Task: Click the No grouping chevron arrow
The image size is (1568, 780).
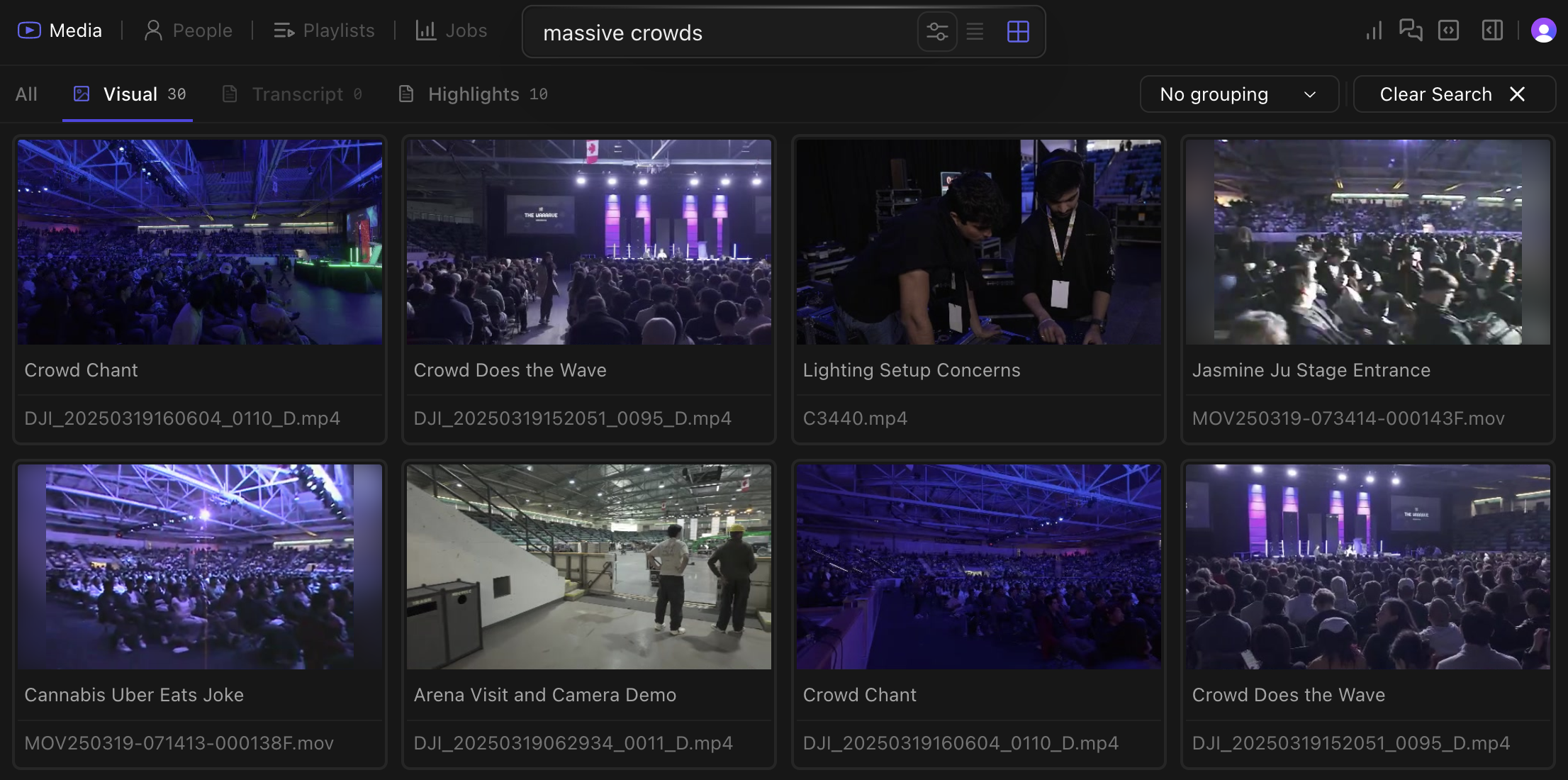Action: pyautogui.click(x=1310, y=94)
